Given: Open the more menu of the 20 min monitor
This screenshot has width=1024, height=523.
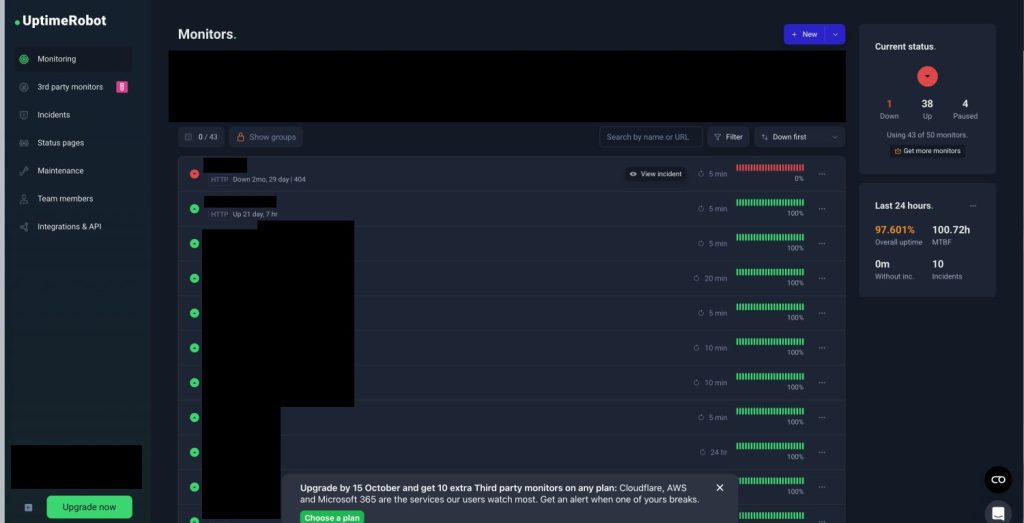Looking at the screenshot, I should (822, 278).
